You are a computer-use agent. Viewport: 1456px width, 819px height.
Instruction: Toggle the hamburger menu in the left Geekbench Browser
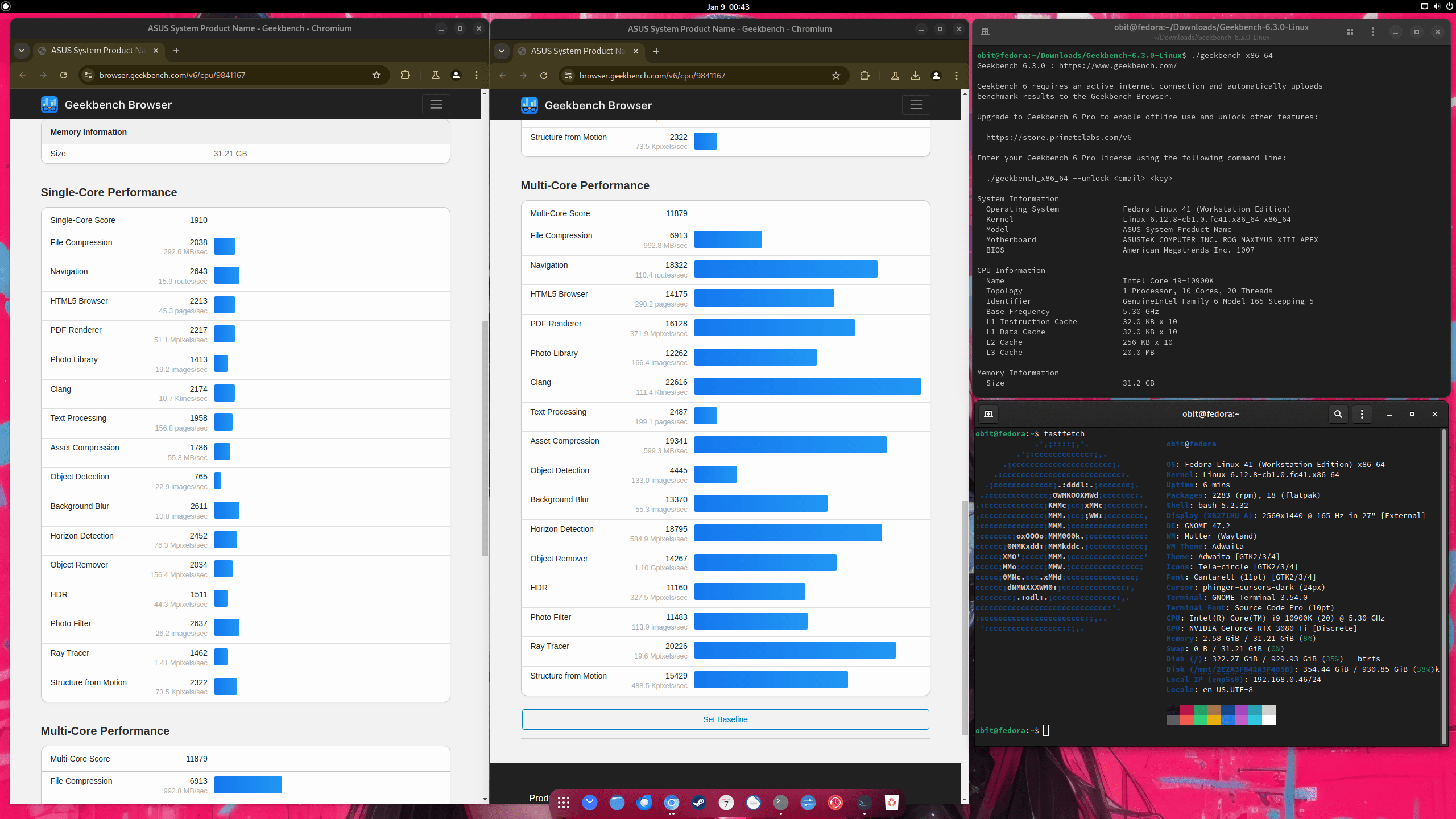tap(436, 105)
